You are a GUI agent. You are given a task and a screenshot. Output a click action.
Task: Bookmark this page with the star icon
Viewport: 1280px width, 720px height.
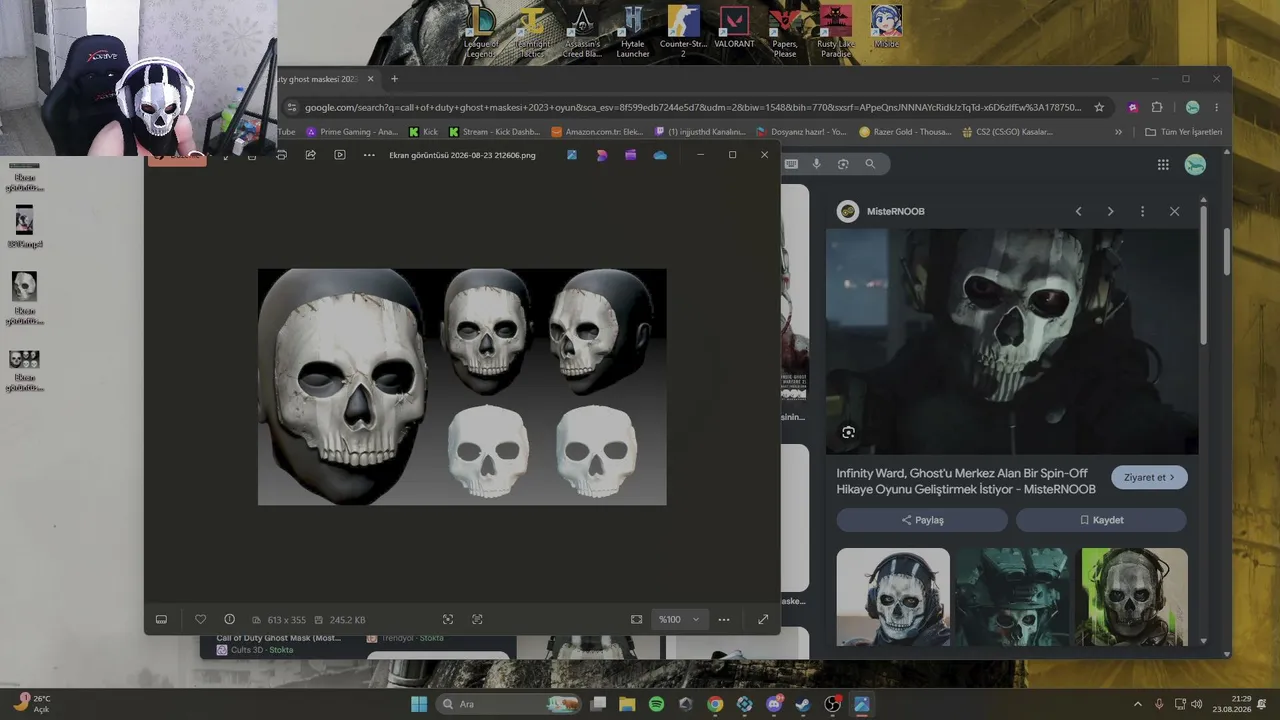tap(1099, 107)
